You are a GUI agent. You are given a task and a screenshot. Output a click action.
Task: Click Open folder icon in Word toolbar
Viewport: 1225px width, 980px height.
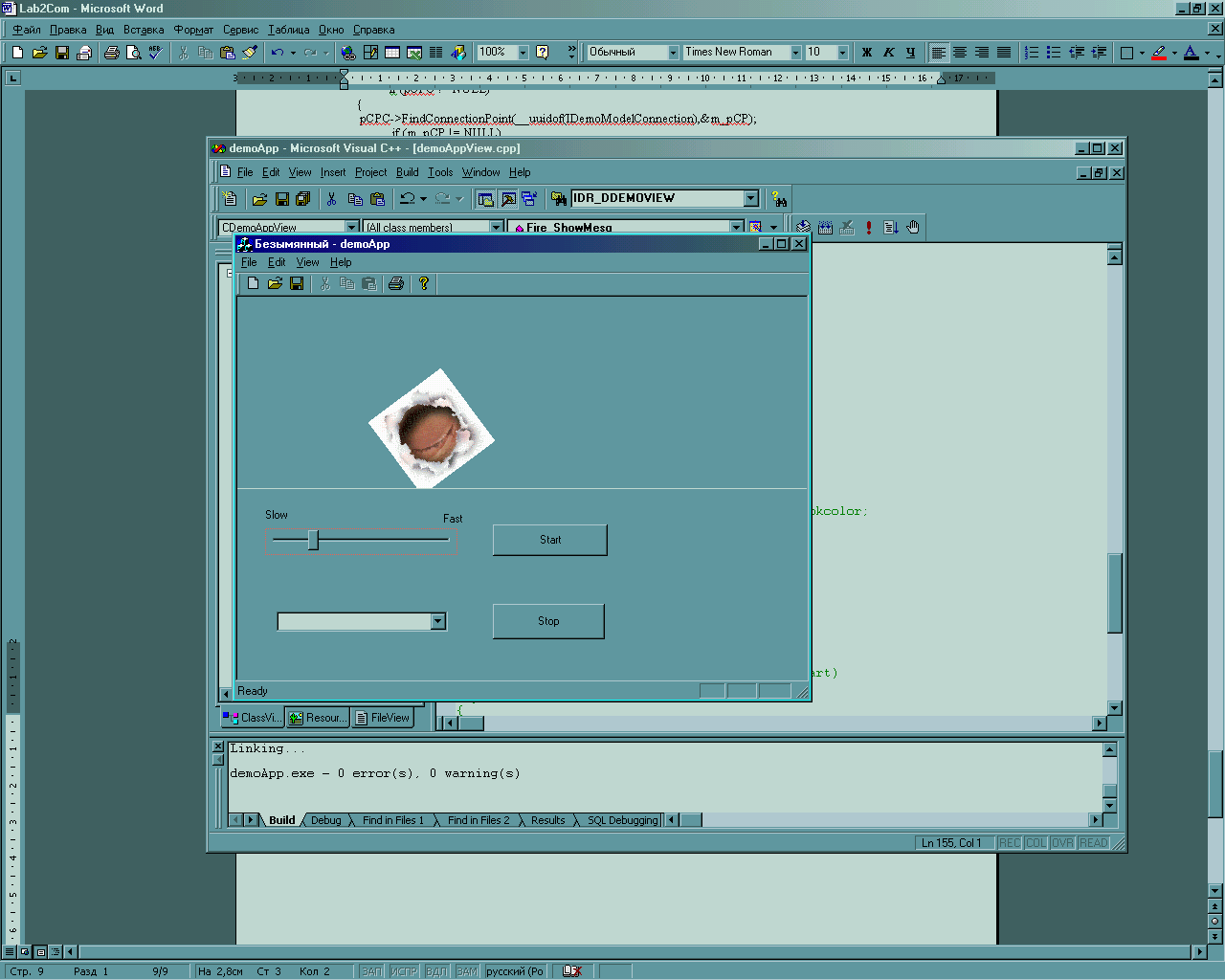39,53
